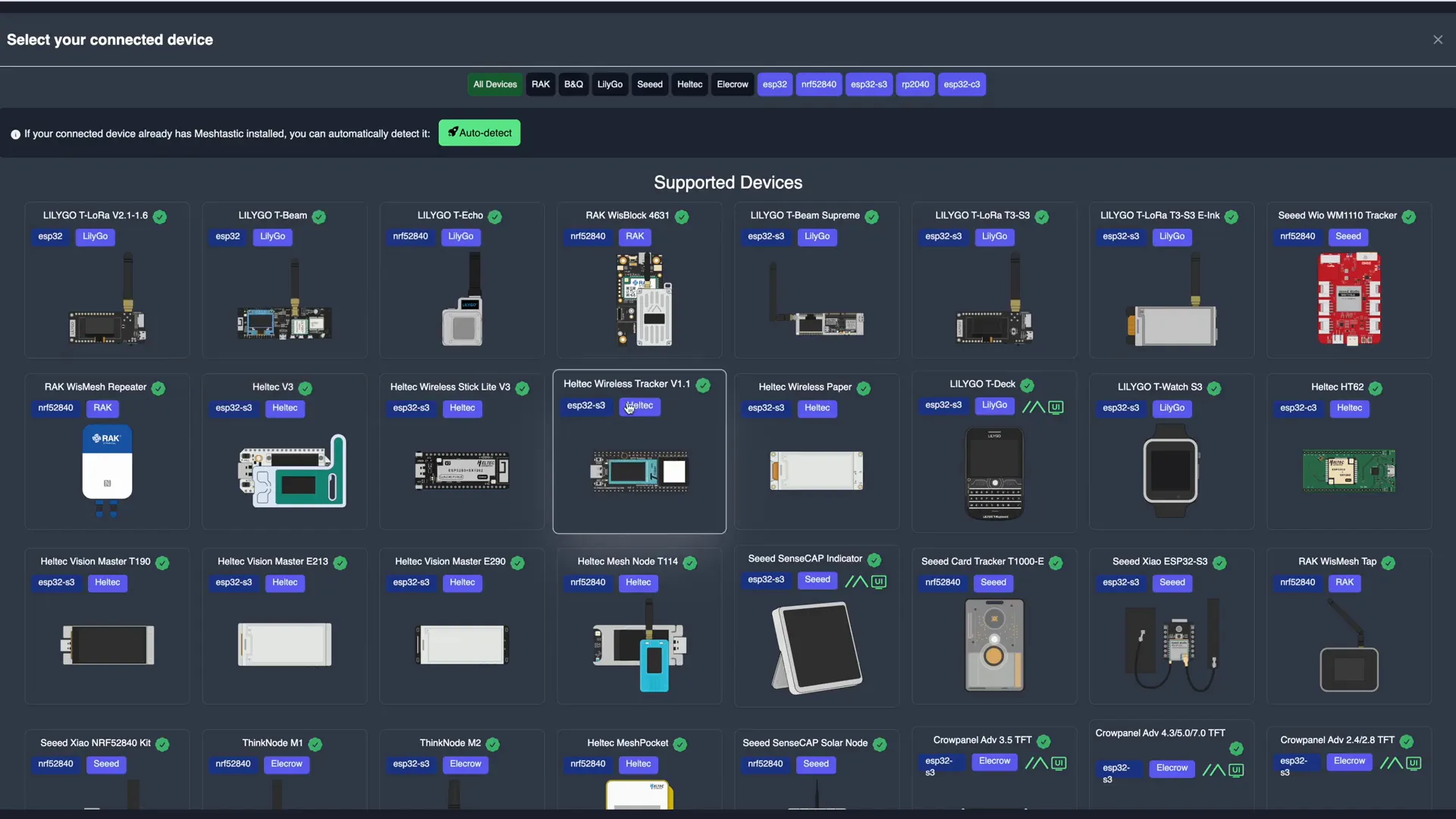Click mesh logo icon on LILYGO T-Deck card
Viewport: 1456px width, 819px height.
[x=1033, y=407]
